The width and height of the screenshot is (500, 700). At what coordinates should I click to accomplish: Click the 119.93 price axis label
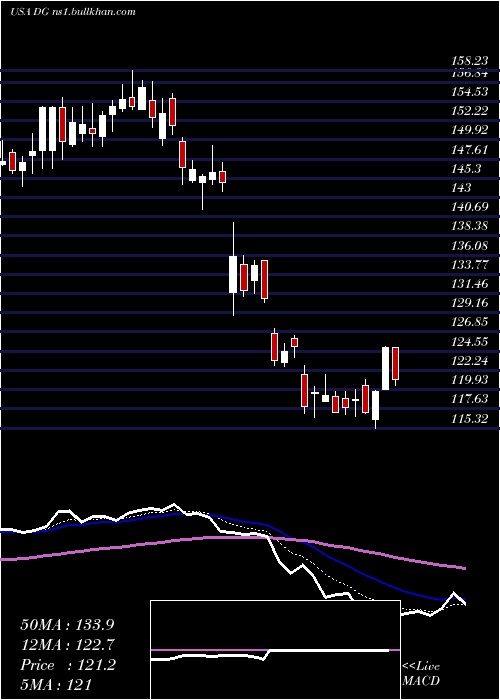pos(470,380)
